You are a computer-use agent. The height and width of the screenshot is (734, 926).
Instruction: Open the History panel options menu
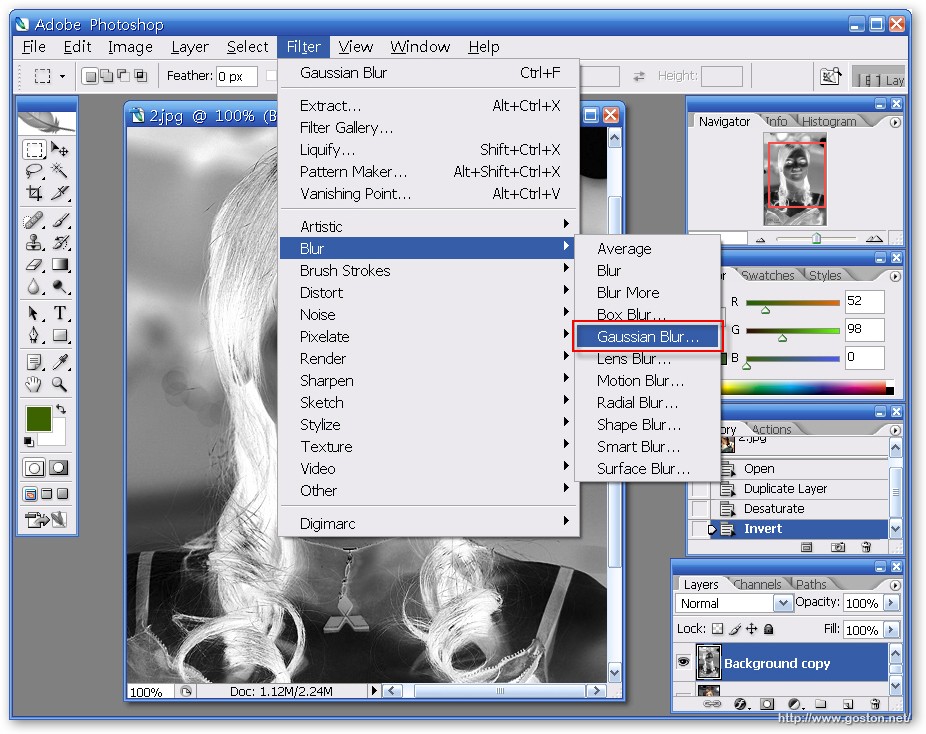895,430
